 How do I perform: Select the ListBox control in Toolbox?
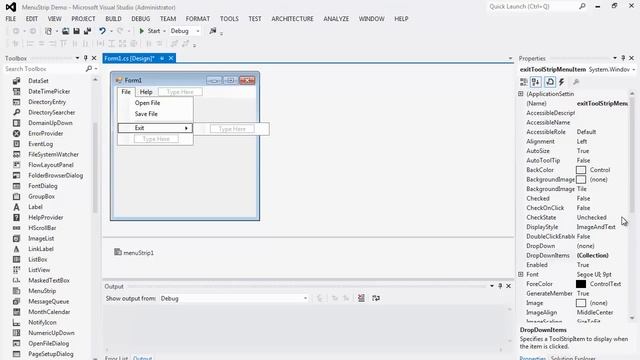pyautogui.click(x=38, y=260)
